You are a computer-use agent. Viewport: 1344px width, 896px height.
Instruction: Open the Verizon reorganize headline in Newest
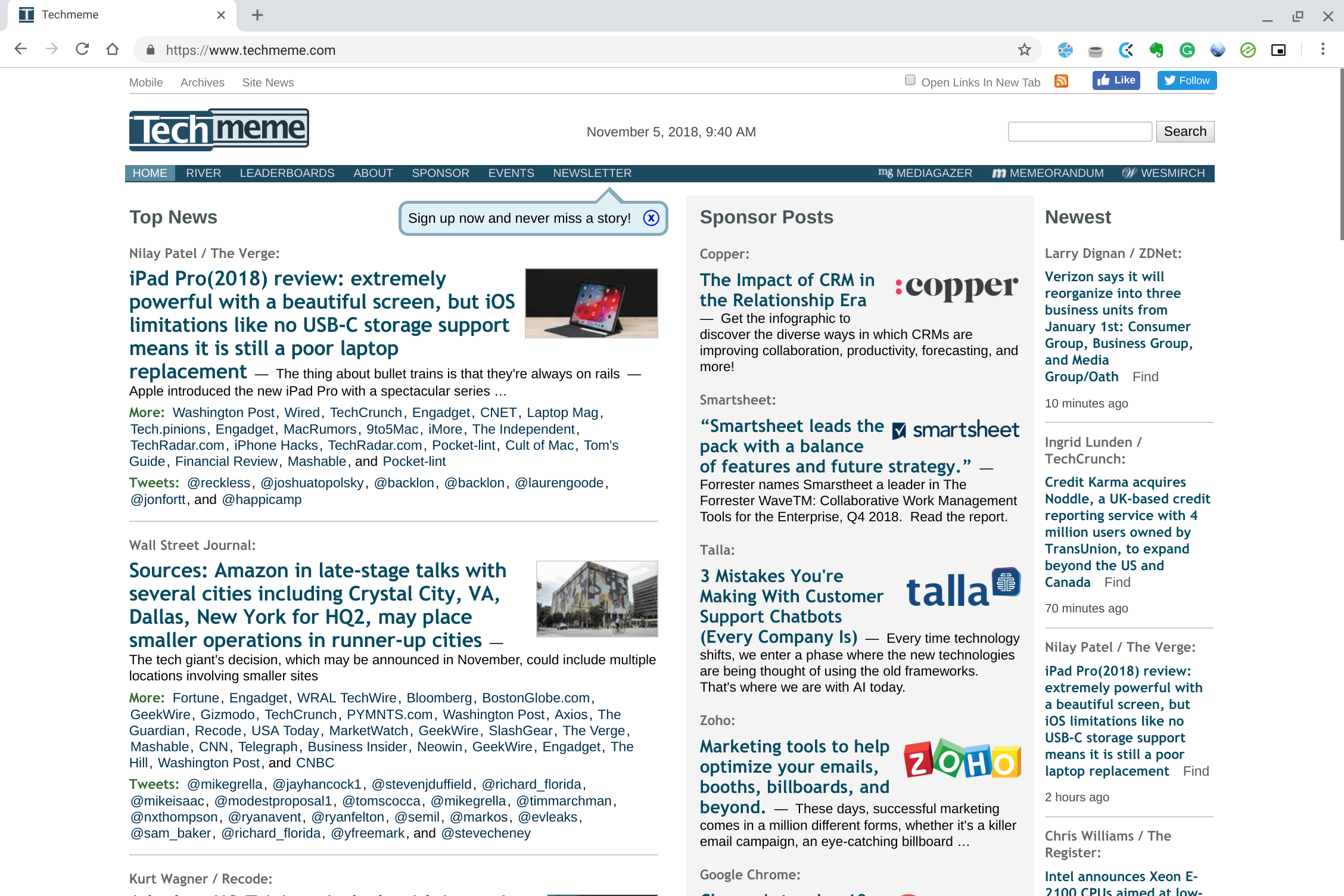(1118, 326)
